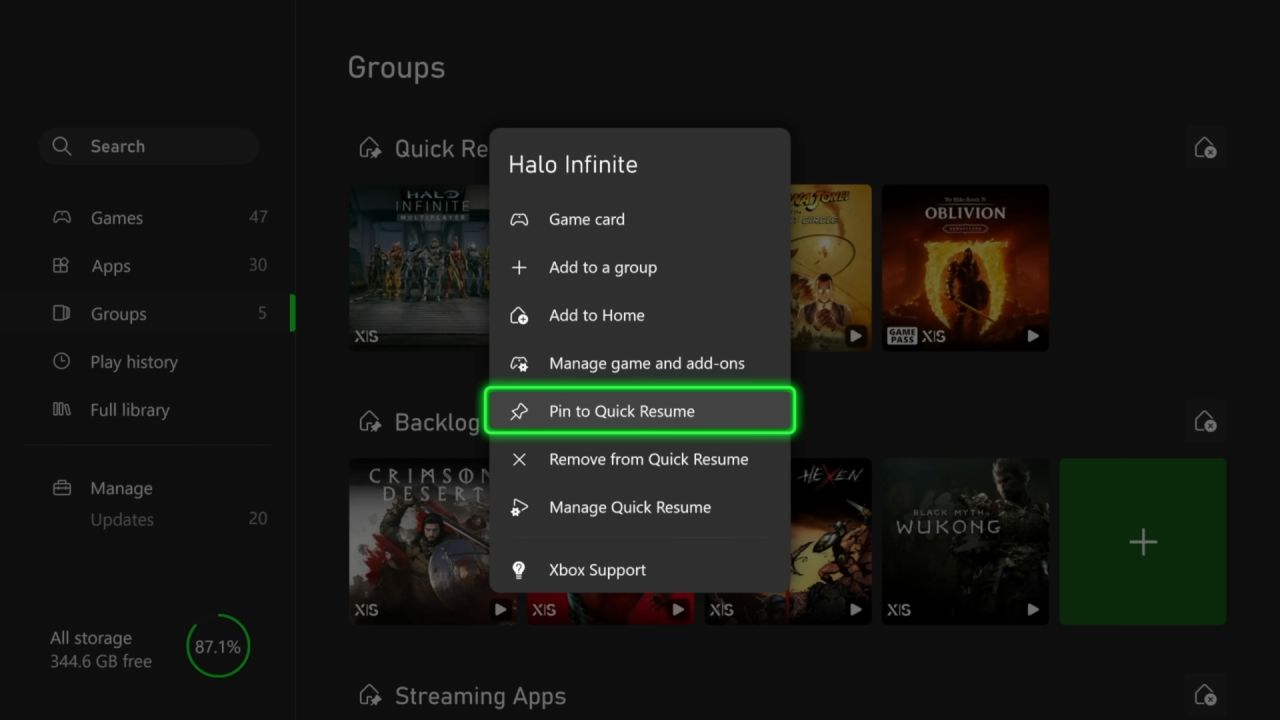Click the play icon on Crimson Desert tile

point(500,609)
